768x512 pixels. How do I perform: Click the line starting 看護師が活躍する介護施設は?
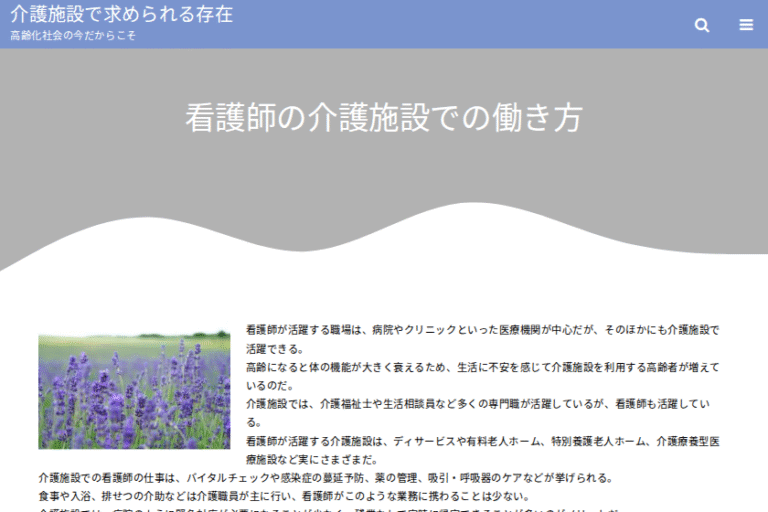click(482, 440)
